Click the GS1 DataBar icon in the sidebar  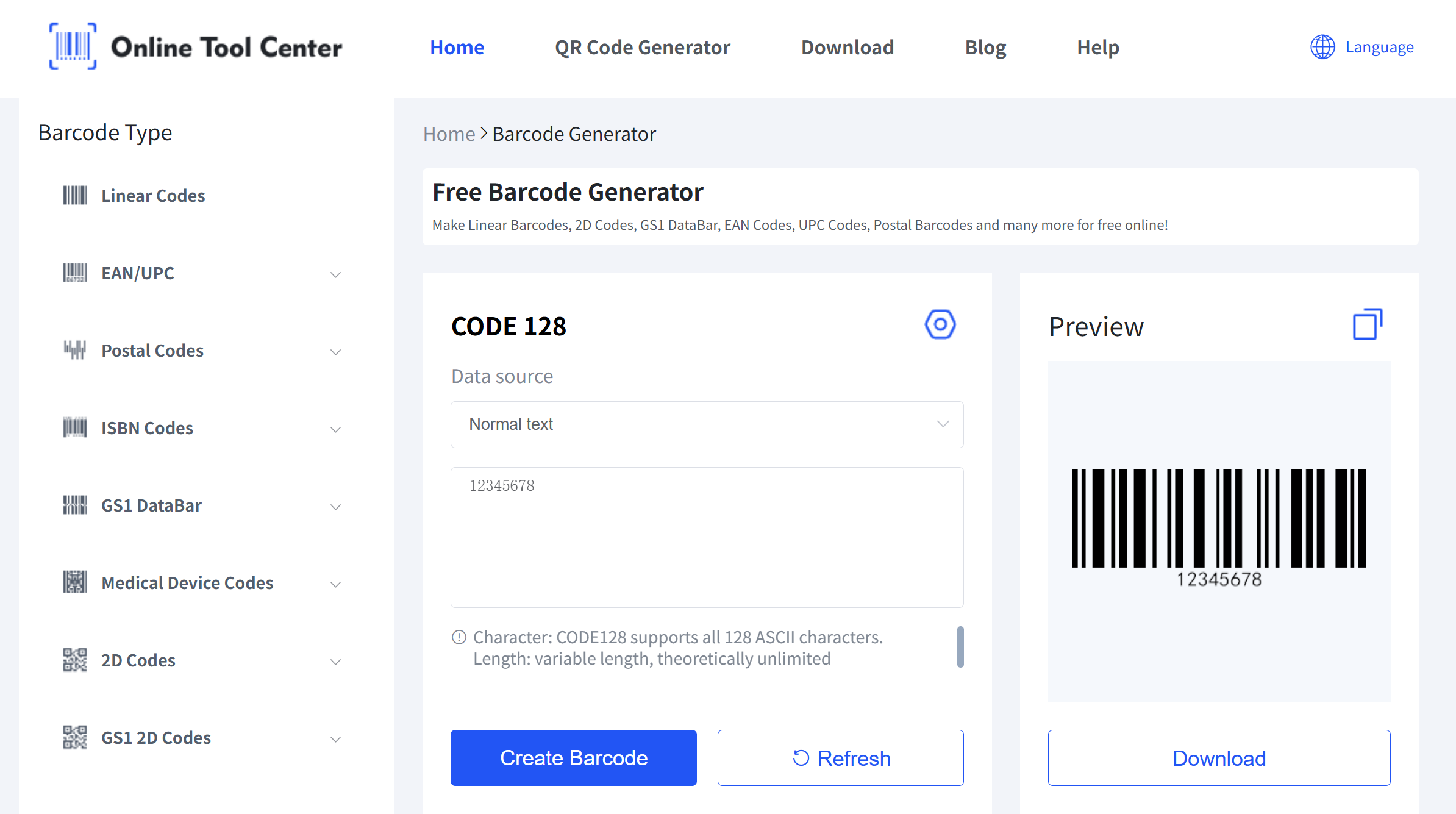click(x=75, y=505)
